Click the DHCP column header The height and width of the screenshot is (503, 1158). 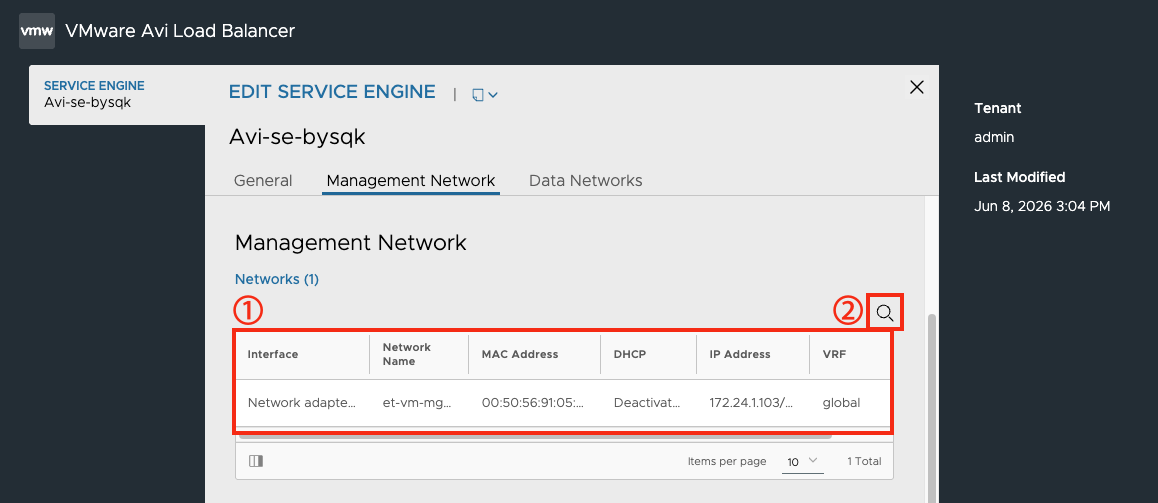pos(630,354)
